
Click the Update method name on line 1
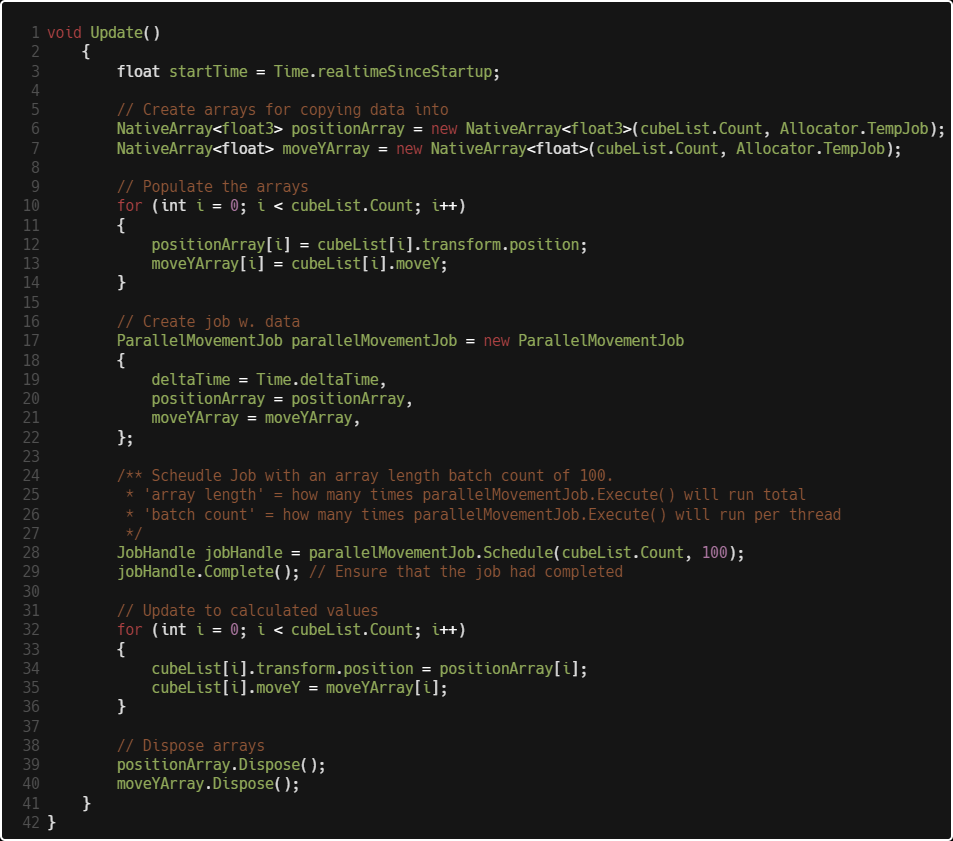pyautogui.click(x=116, y=33)
